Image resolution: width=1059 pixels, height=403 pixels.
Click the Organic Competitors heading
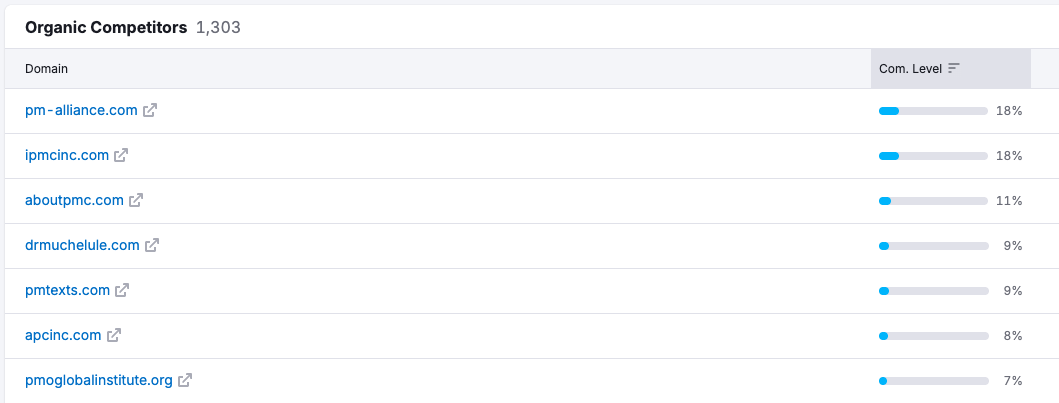tap(106, 28)
